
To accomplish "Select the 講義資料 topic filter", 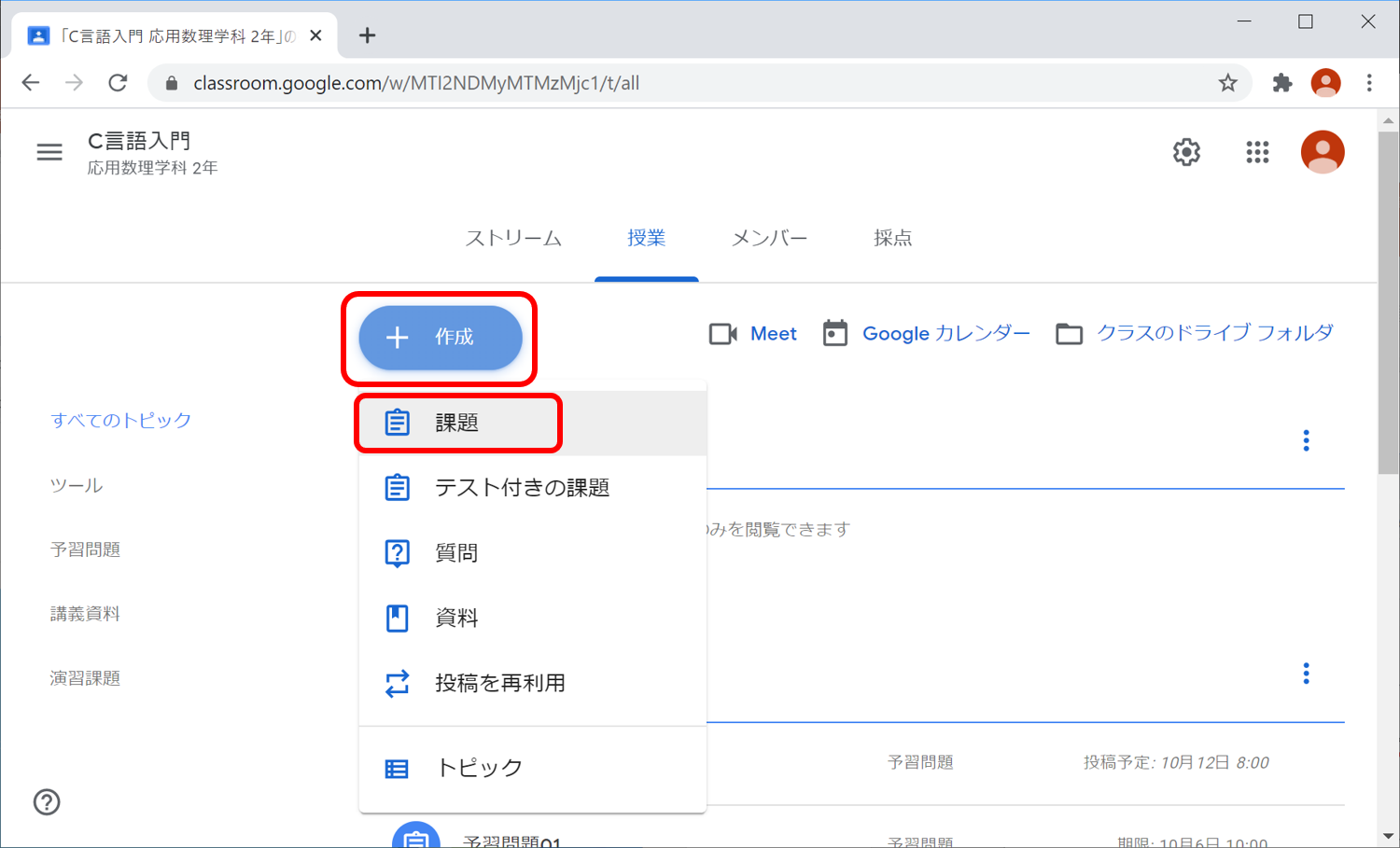I will point(85,614).
